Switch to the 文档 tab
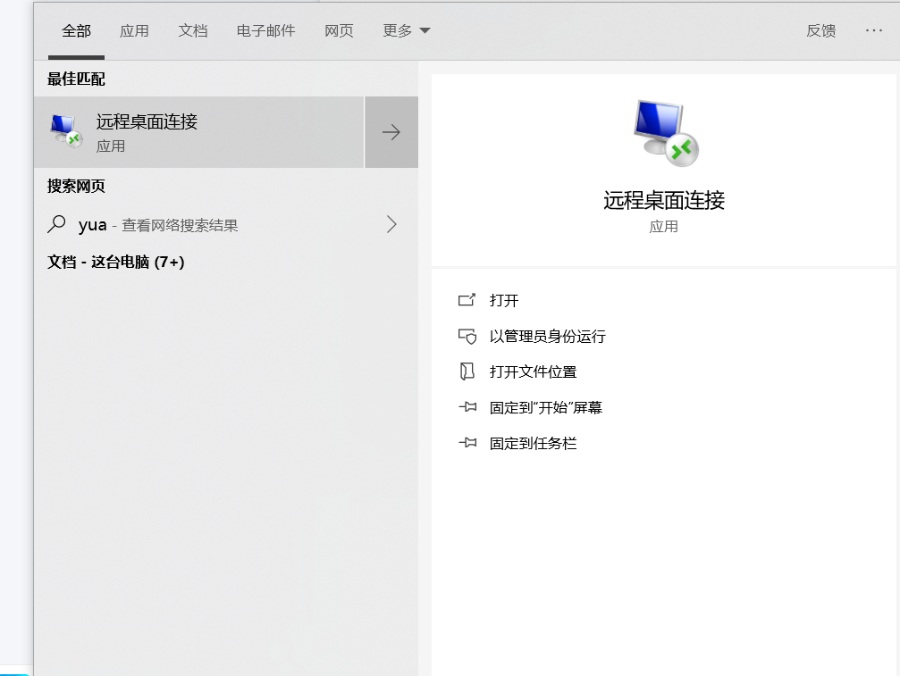900x676 pixels. click(x=192, y=30)
